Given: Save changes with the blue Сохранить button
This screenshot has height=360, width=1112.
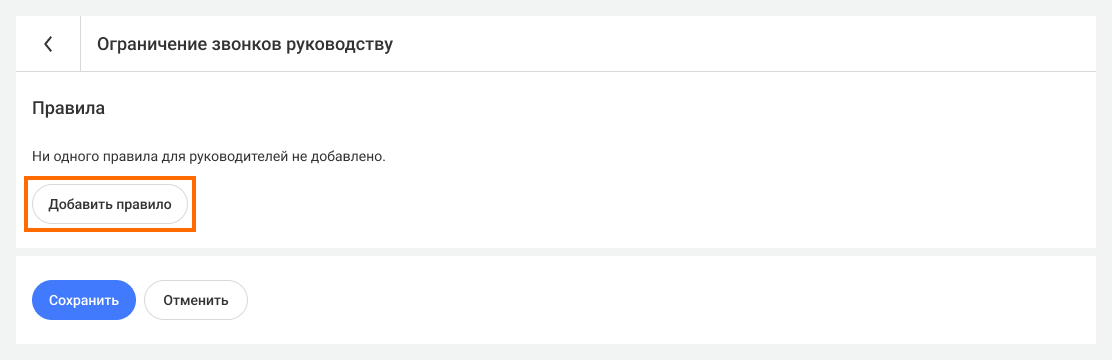Looking at the screenshot, I should coord(84,300).
